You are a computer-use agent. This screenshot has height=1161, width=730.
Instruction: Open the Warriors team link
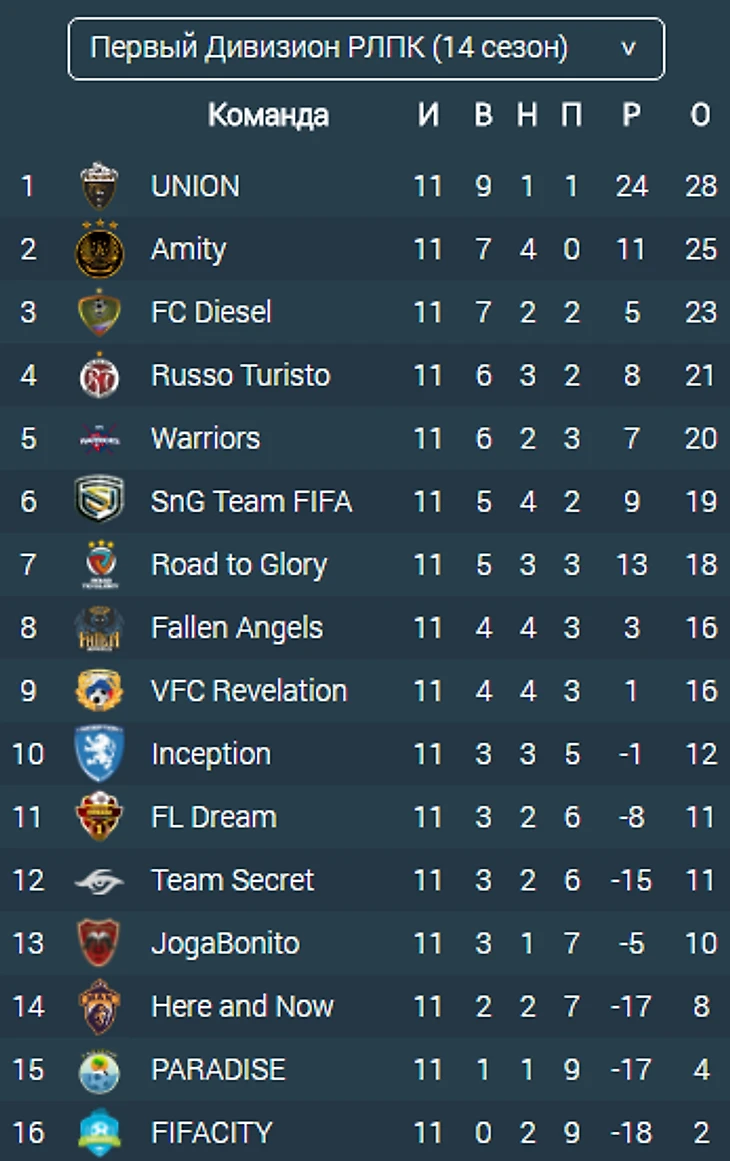pyautogui.click(x=205, y=438)
